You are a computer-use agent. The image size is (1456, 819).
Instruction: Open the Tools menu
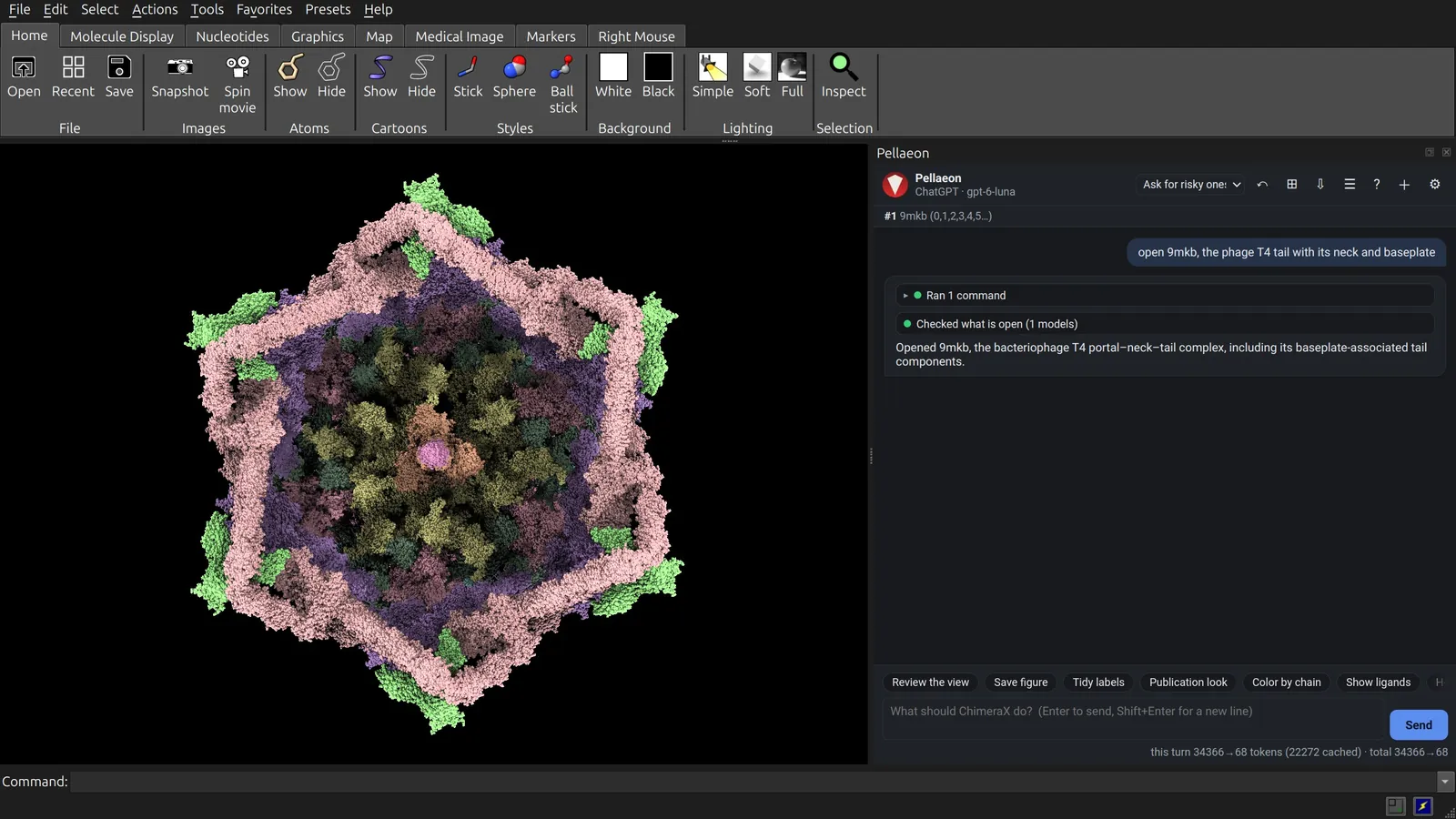[207, 9]
